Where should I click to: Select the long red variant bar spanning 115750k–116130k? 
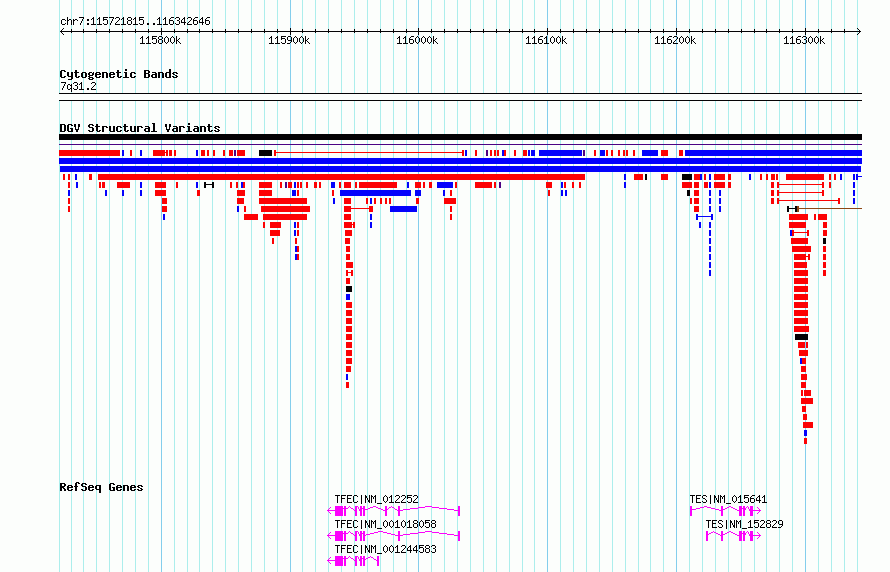point(341,177)
